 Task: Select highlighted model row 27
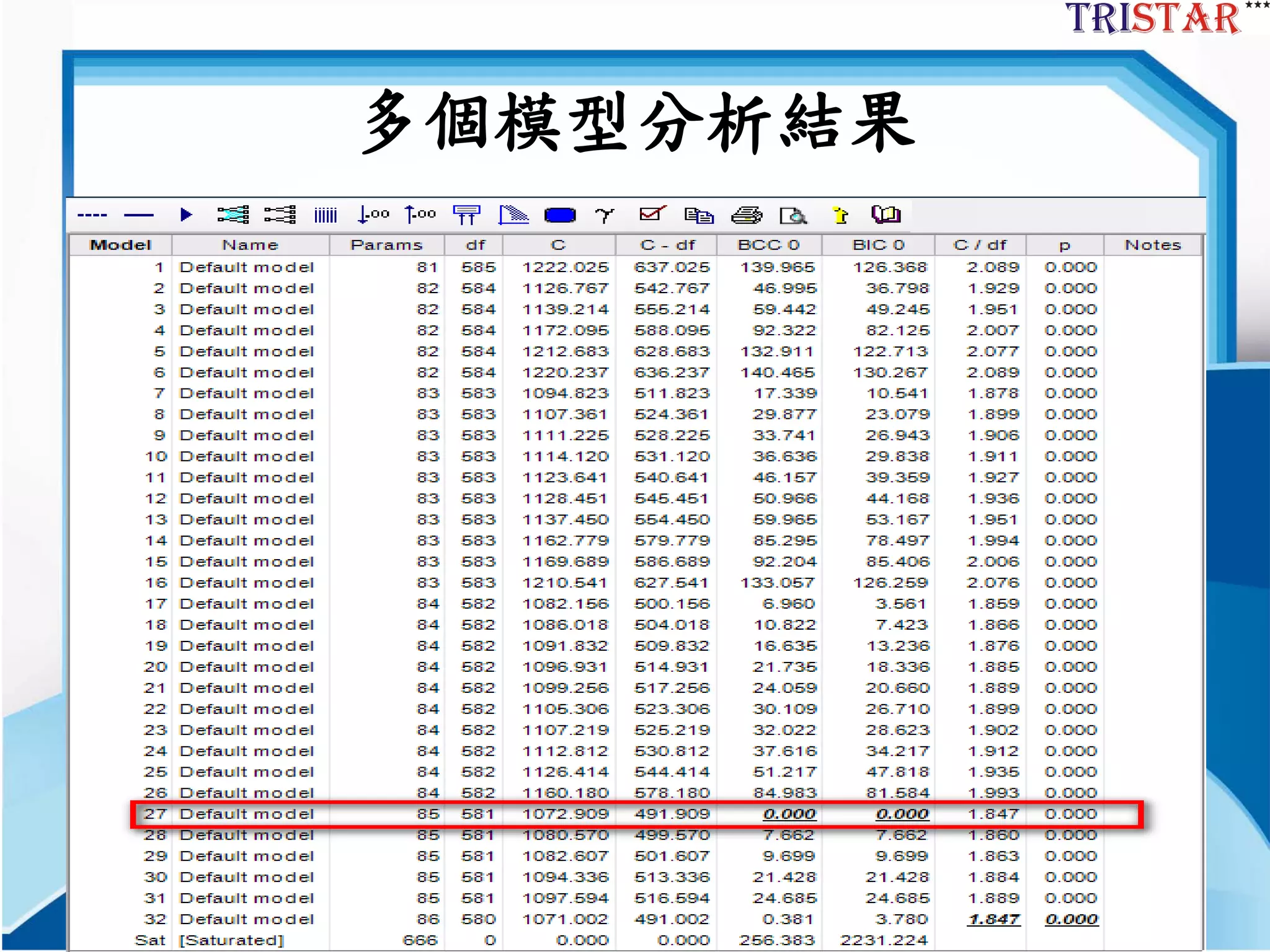pos(636,814)
